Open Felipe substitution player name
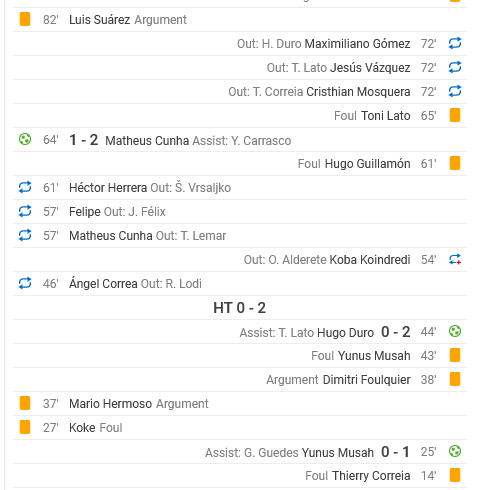This screenshot has width=482, height=490. pos(85,212)
